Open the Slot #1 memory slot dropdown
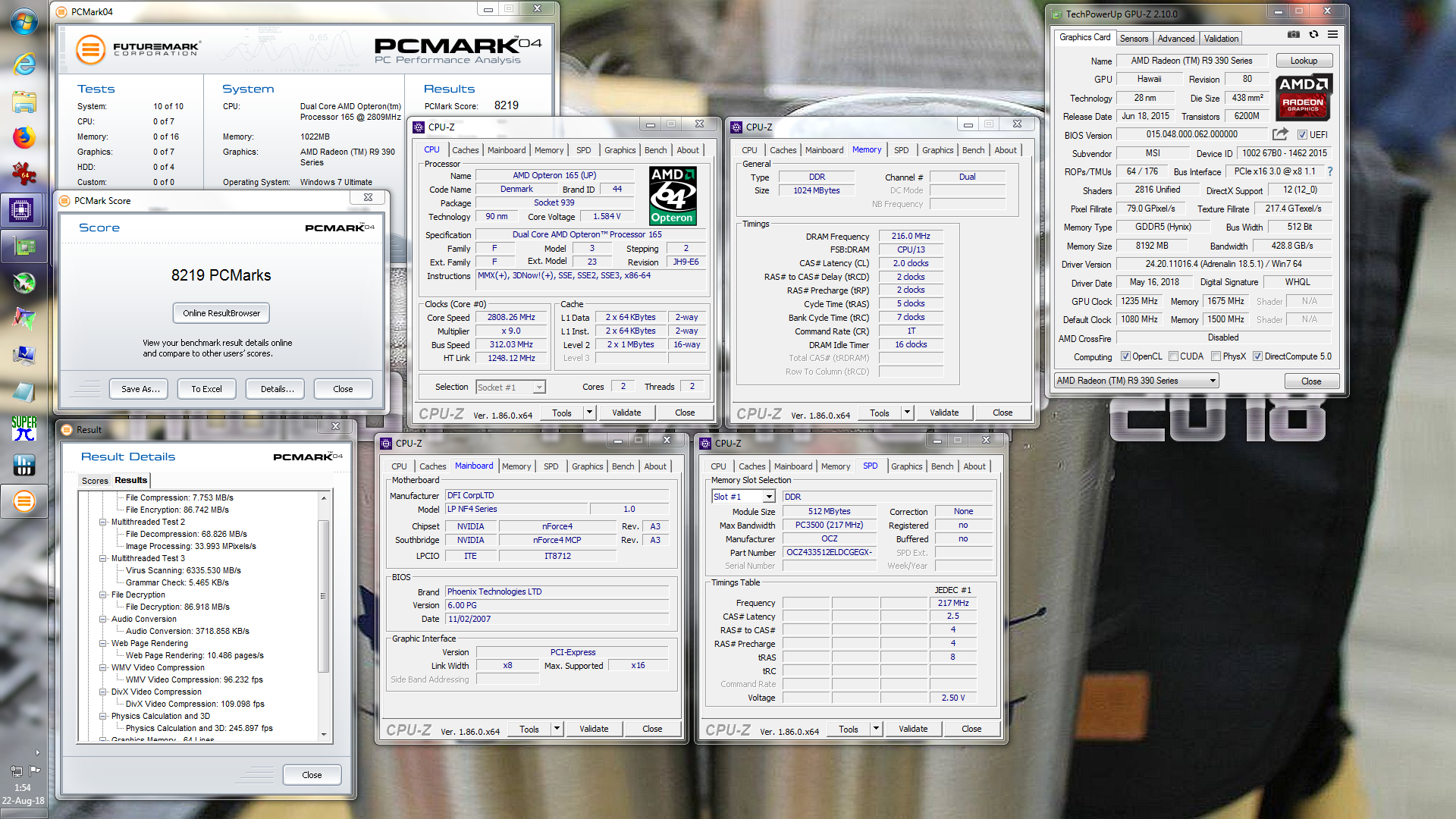 coord(743,497)
